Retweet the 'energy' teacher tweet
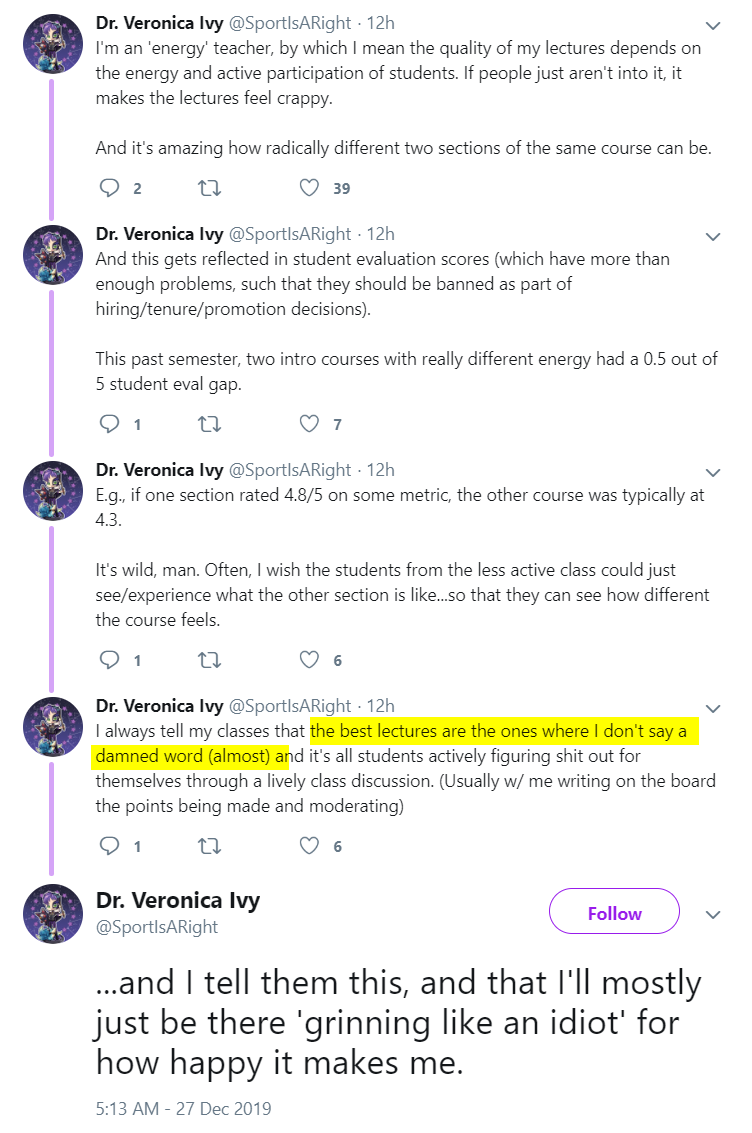Screen dimensions: 752x1133 coord(210,188)
